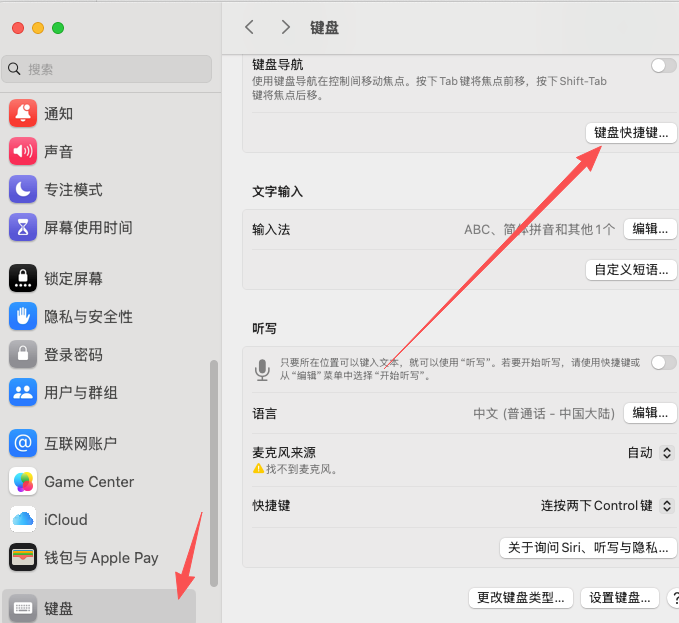Turn on the 听写 dictation switch

coord(663,362)
